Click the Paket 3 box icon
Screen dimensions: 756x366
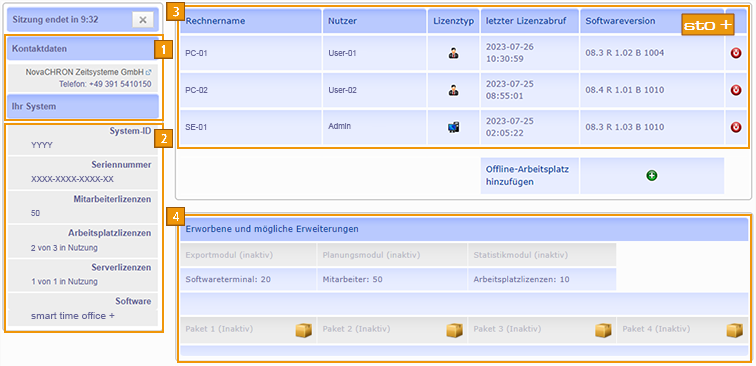(x=603, y=330)
